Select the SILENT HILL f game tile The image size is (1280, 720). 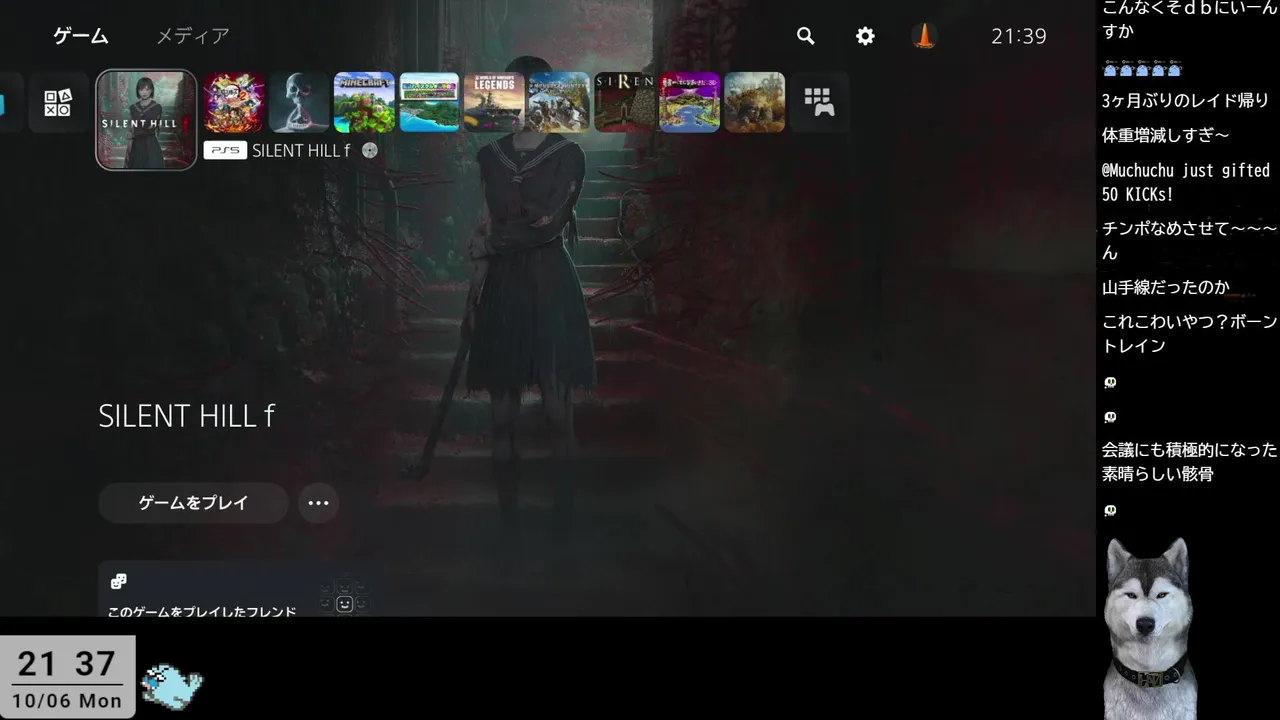pos(146,120)
